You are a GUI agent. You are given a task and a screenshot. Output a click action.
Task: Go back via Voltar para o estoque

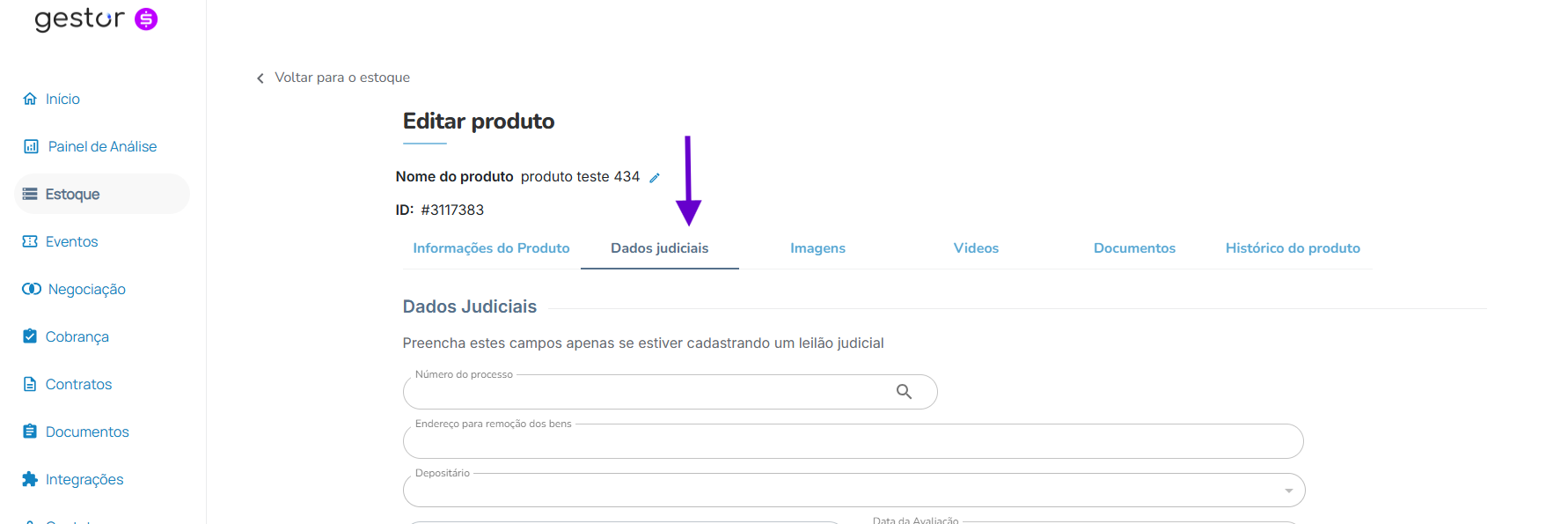pos(342,77)
